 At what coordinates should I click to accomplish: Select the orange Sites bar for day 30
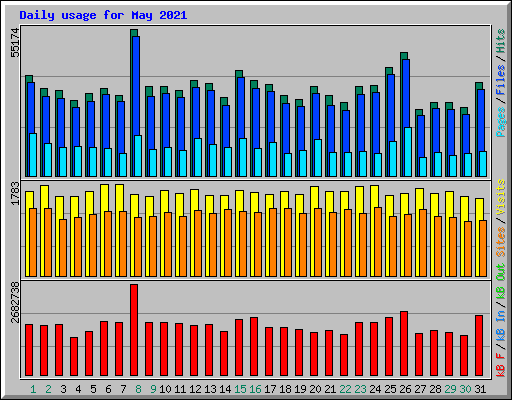(x=468, y=249)
